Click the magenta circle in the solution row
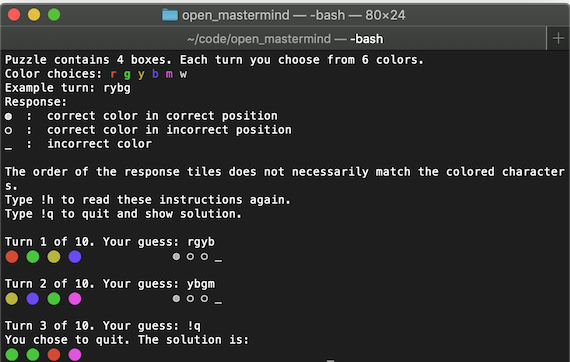 [x=75, y=355]
